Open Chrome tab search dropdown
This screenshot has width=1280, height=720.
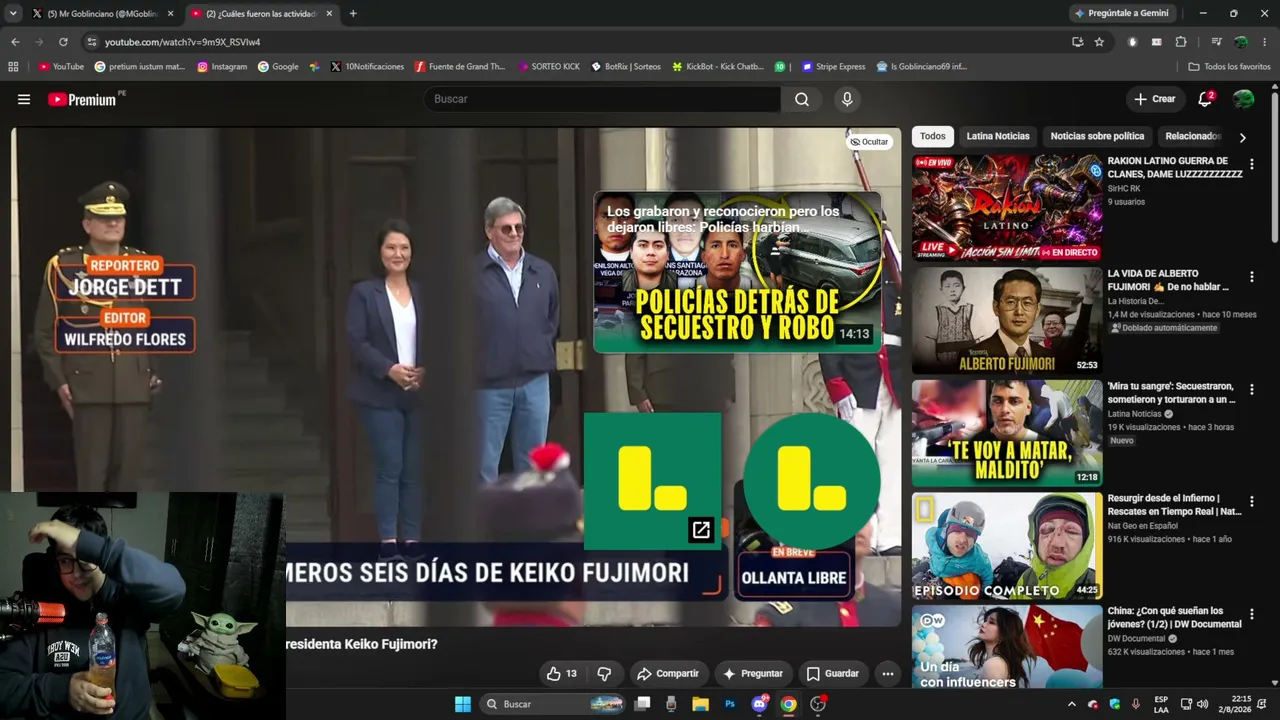[13, 14]
